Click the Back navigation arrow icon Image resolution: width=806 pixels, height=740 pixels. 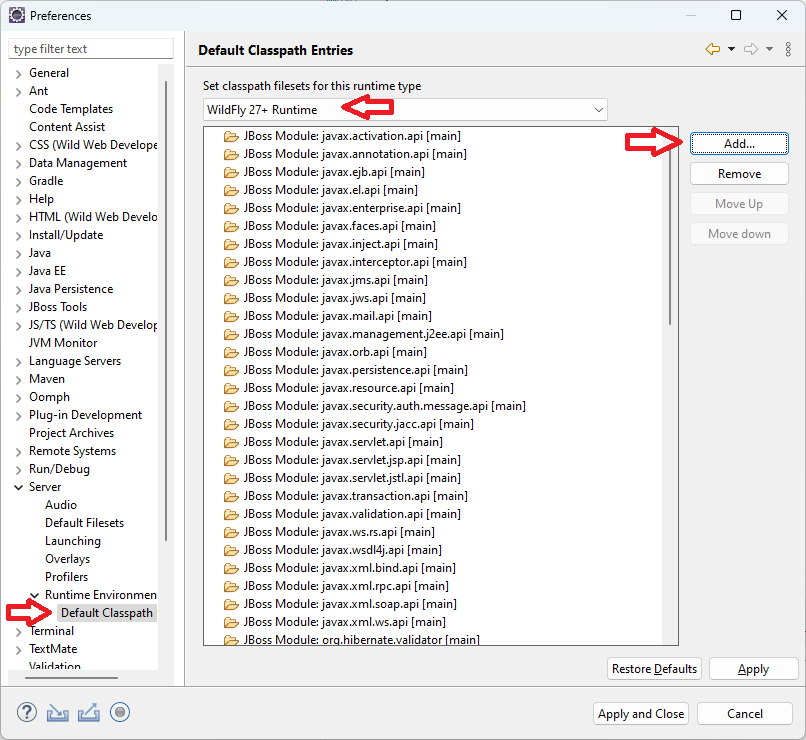pyautogui.click(x=712, y=49)
